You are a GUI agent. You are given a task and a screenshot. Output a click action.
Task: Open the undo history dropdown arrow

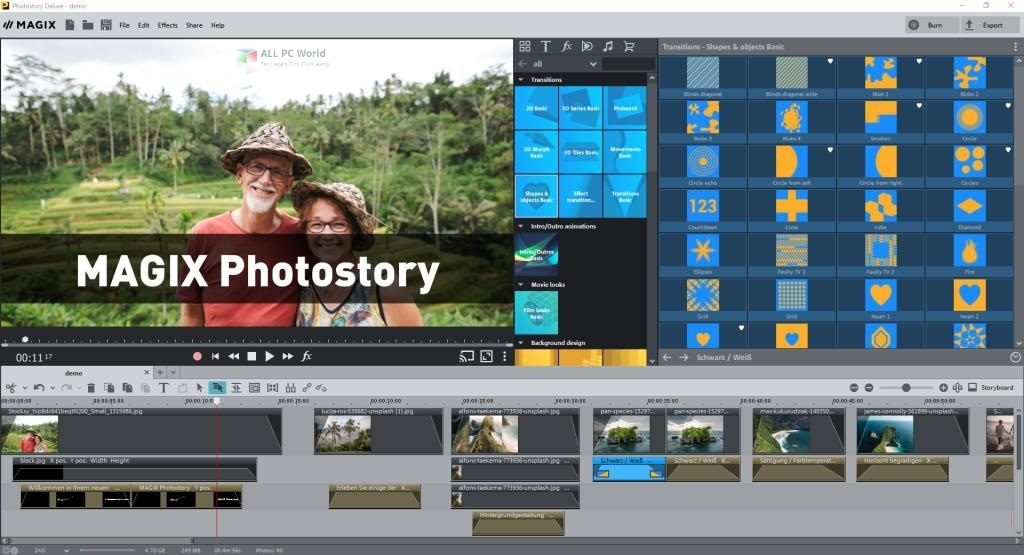tap(52, 388)
